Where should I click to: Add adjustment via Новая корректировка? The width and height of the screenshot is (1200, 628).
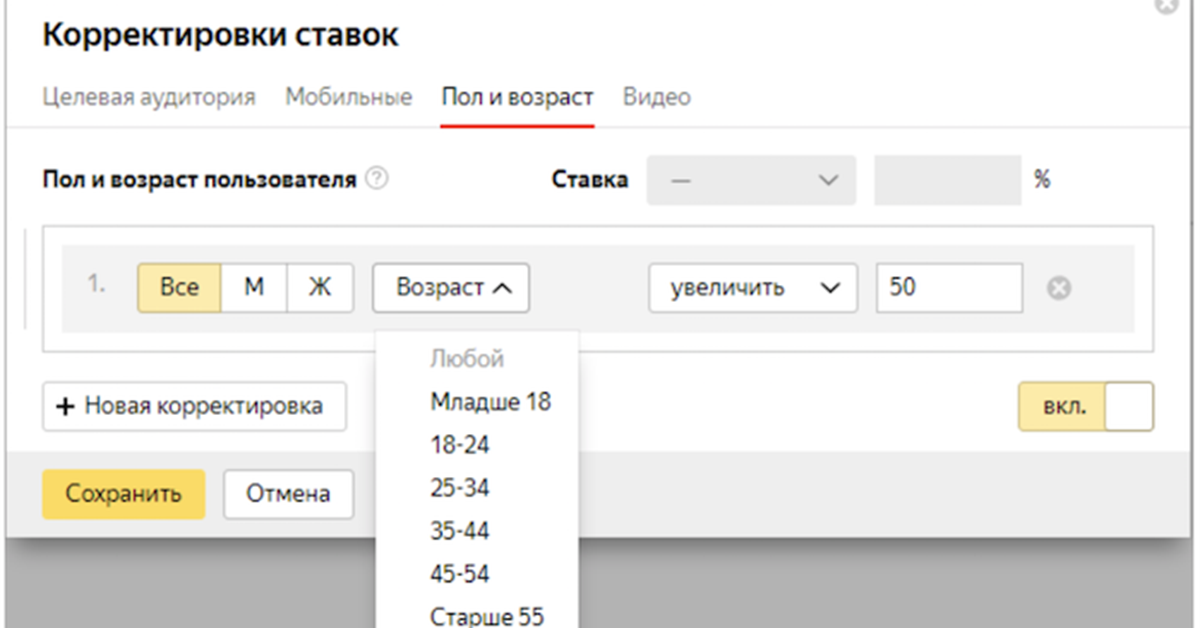tap(194, 406)
